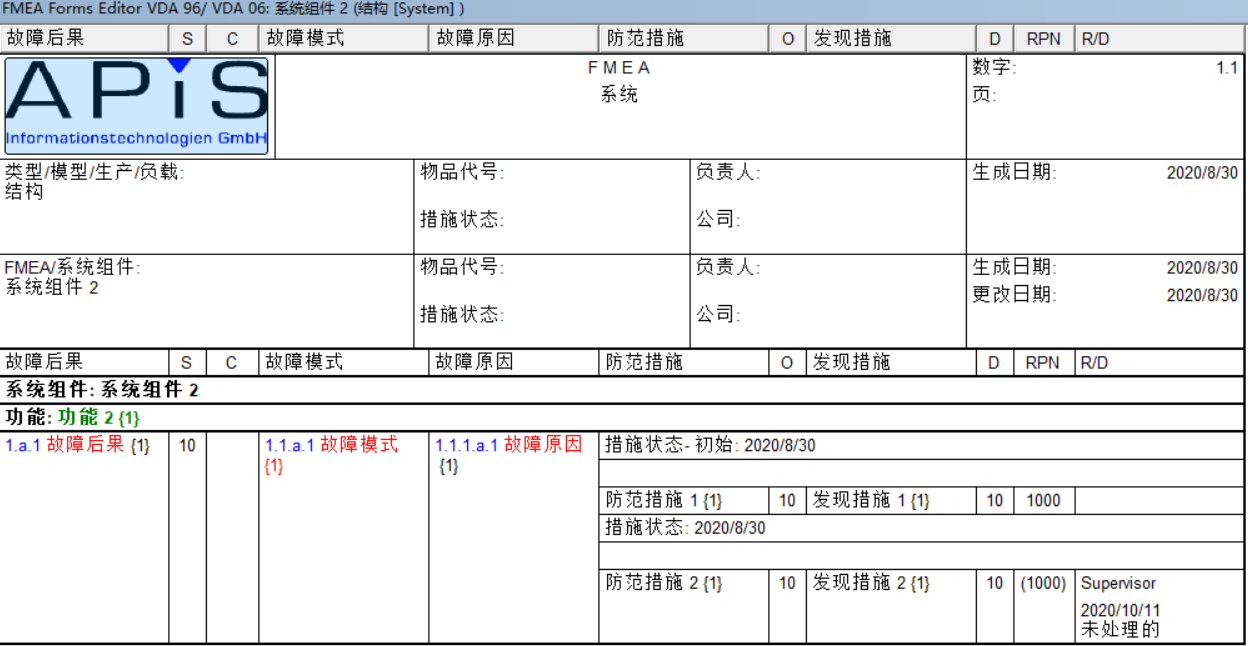Select detection action "发现措施 1 {1}"
1248x646 pixels.
[870, 500]
